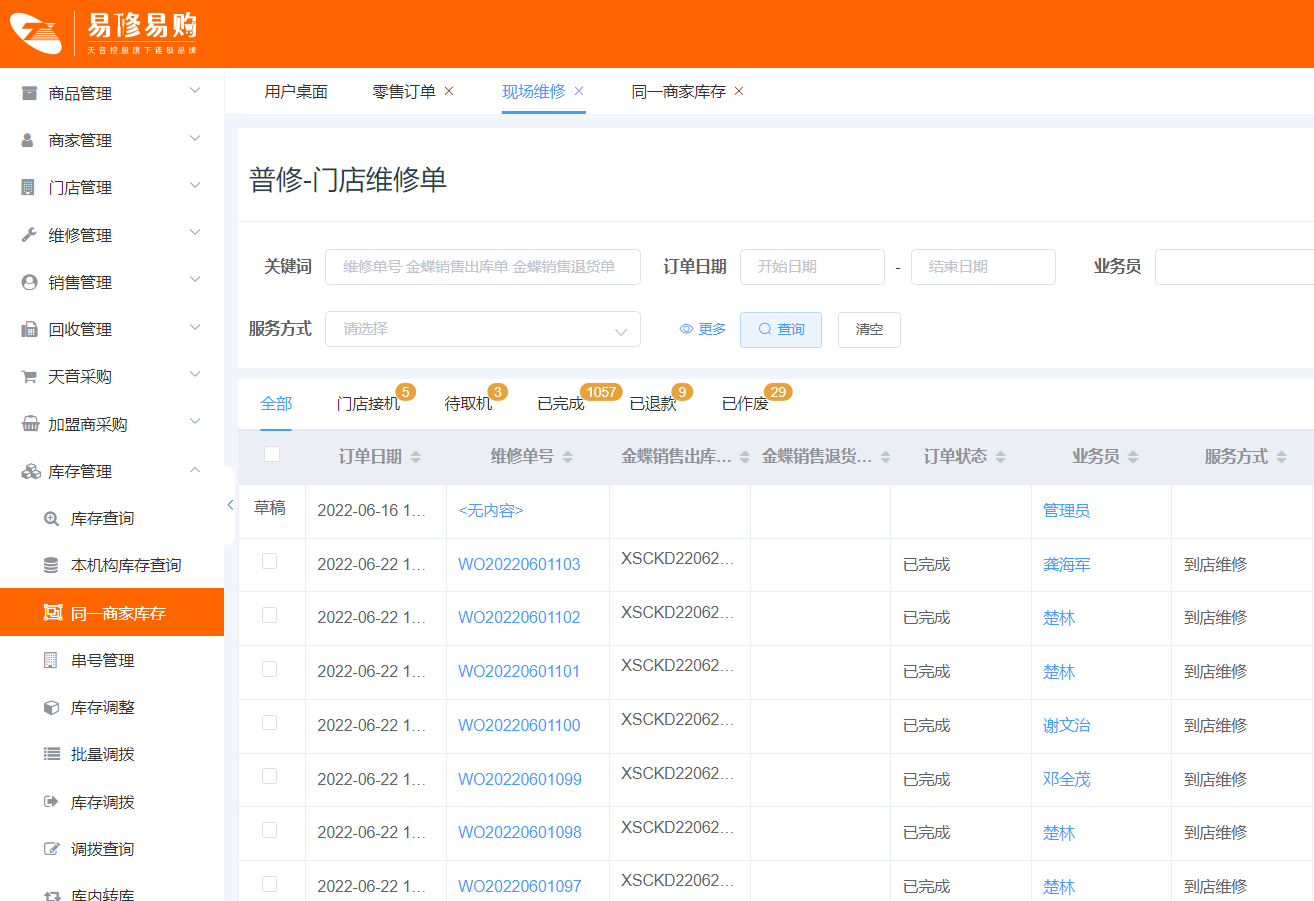
Task: Toggle the select-all checkbox in table header
Action: point(271,455)
